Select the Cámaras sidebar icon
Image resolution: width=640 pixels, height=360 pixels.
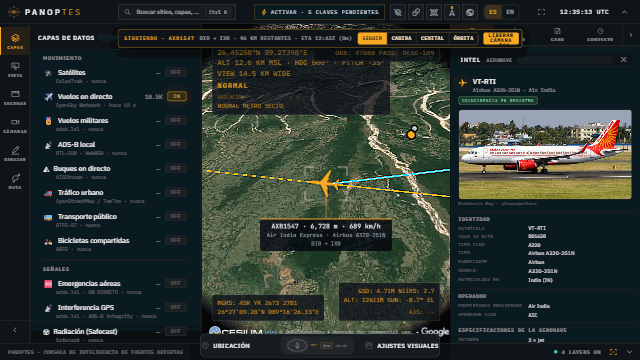click(x=15, y=125)
